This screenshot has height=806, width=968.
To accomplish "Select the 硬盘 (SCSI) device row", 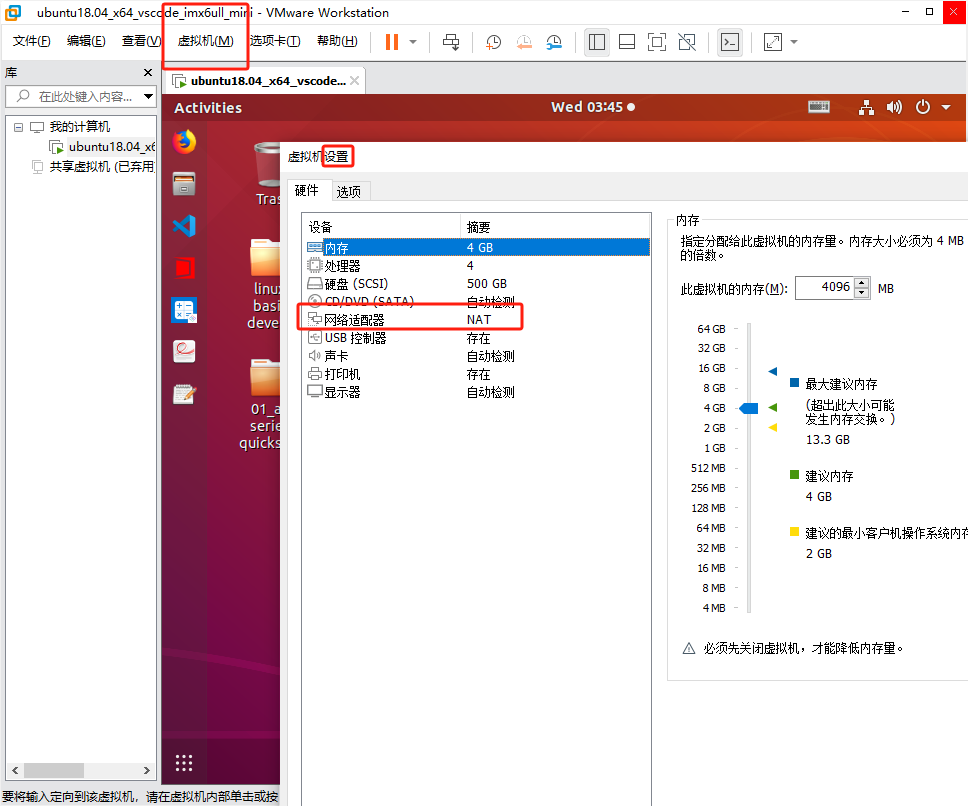I will coord(478,284).
